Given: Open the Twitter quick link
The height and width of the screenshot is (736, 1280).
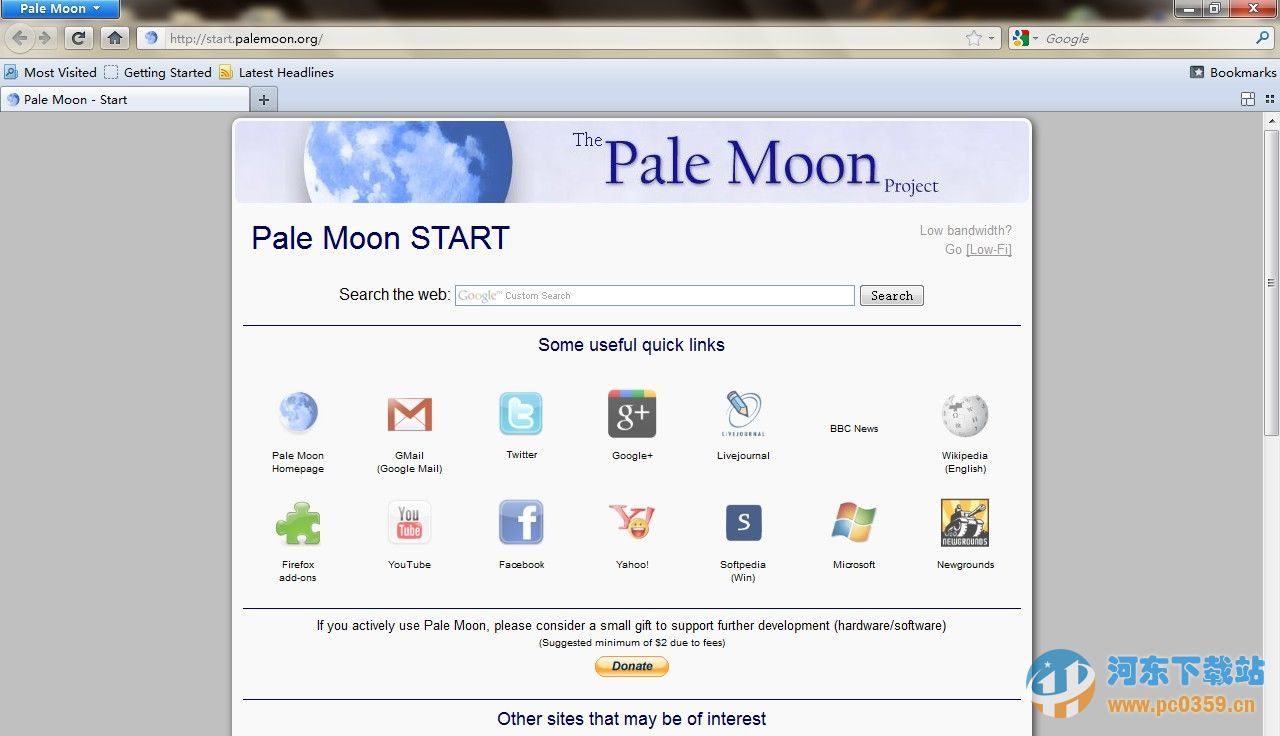Looking at the screenshot, I should coord(520,414).
